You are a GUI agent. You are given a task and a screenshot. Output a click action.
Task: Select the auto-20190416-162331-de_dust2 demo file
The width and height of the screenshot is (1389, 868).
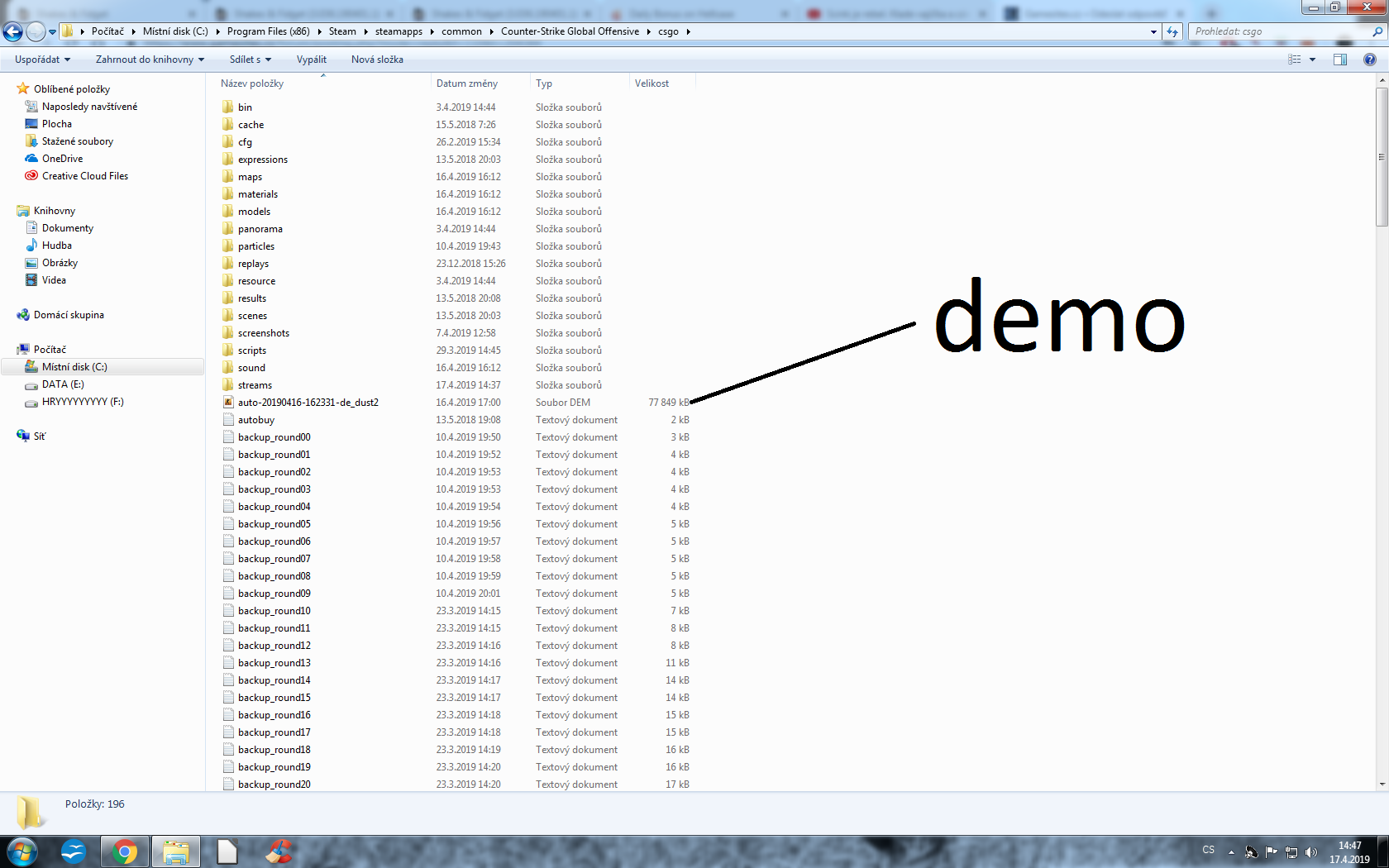pyautogui.click(x=308, y=403)
